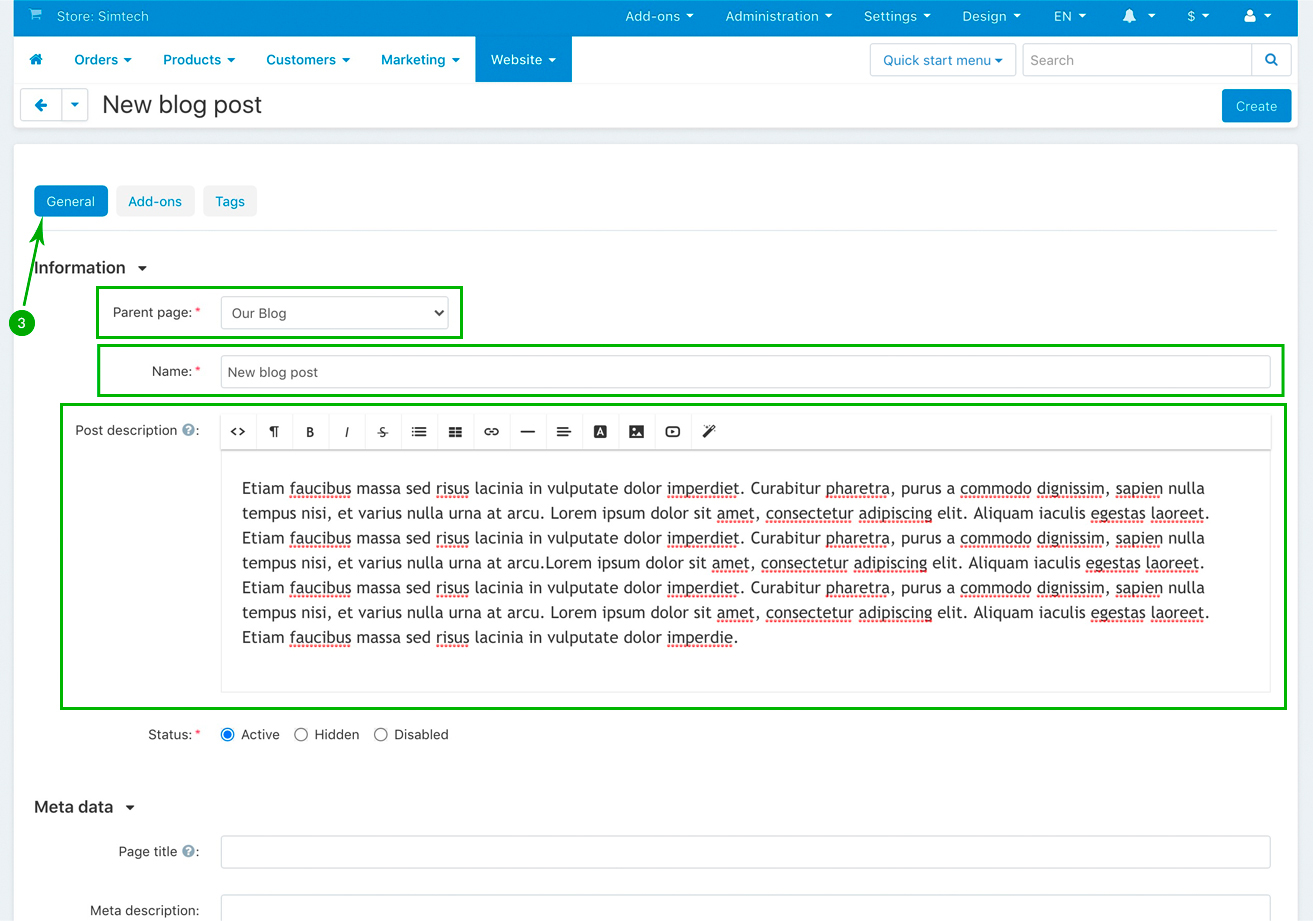Click the strikethrough formatting icon
The width and height of the screenshot is (1313, 921).
tap(383, 432)
